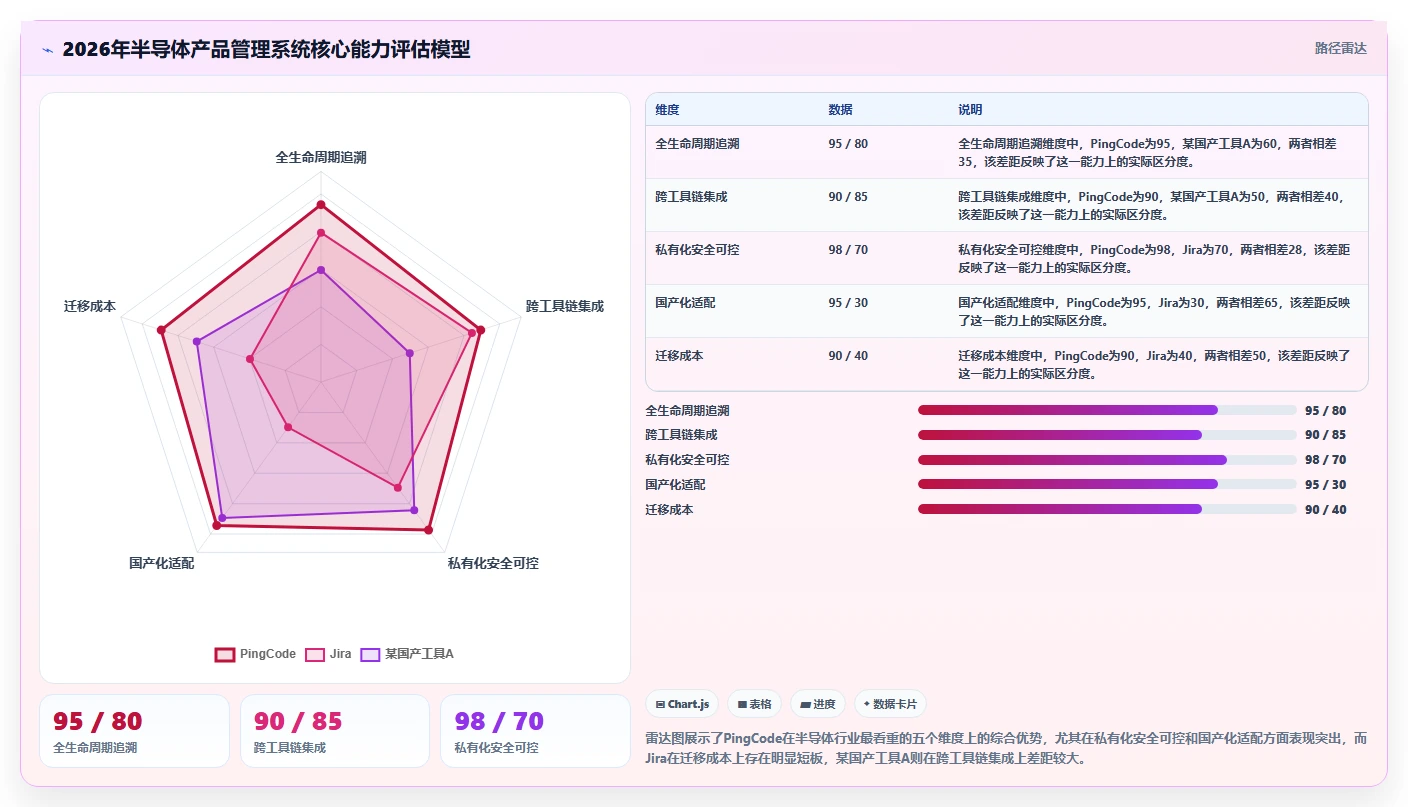Click 全生命周期追溯 radar axis label
Screen dimensions: 1408x807
[x=321, y=158]
